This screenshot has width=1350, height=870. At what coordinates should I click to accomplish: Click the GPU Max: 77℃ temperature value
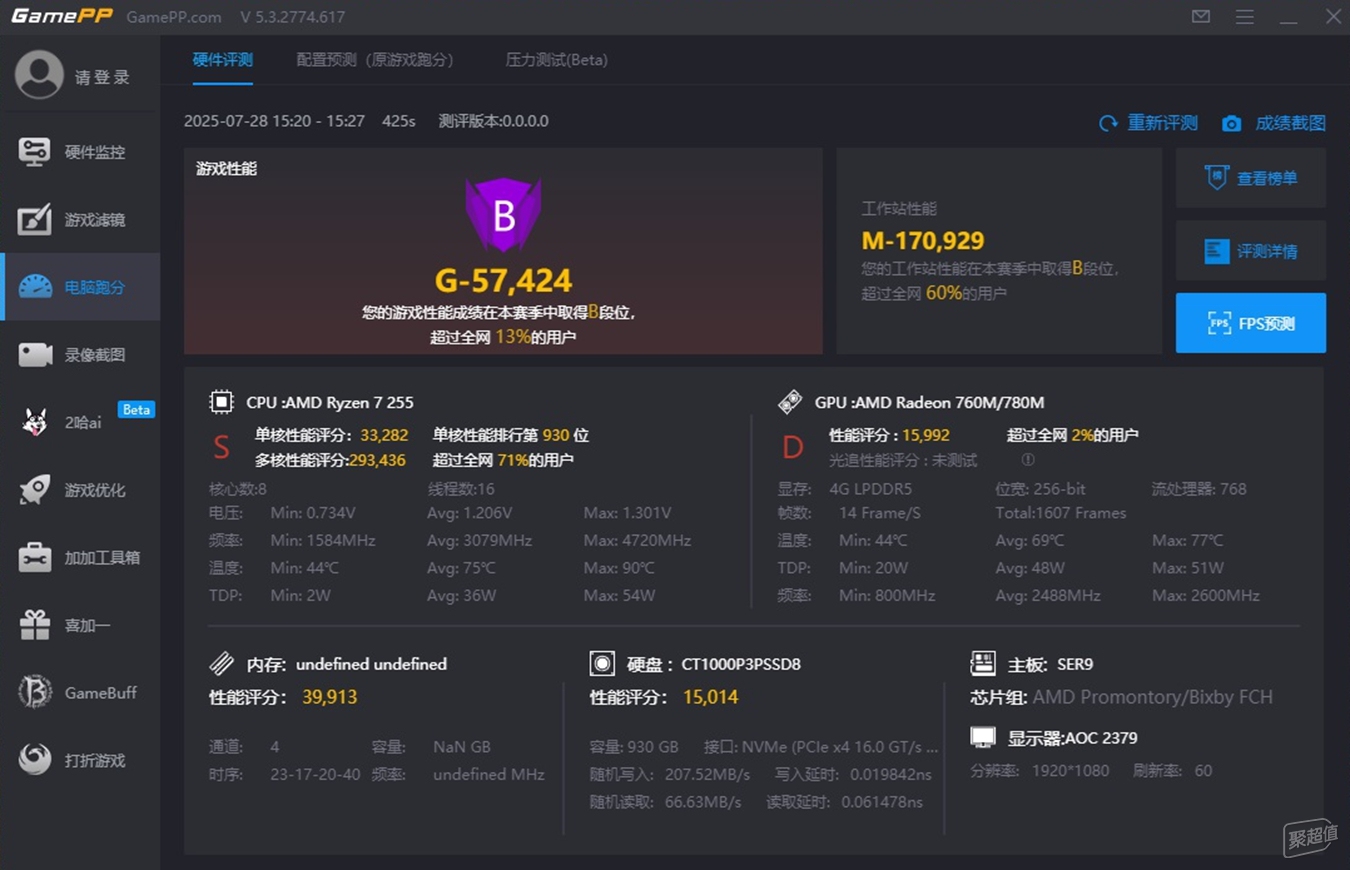coord(1187,540)
